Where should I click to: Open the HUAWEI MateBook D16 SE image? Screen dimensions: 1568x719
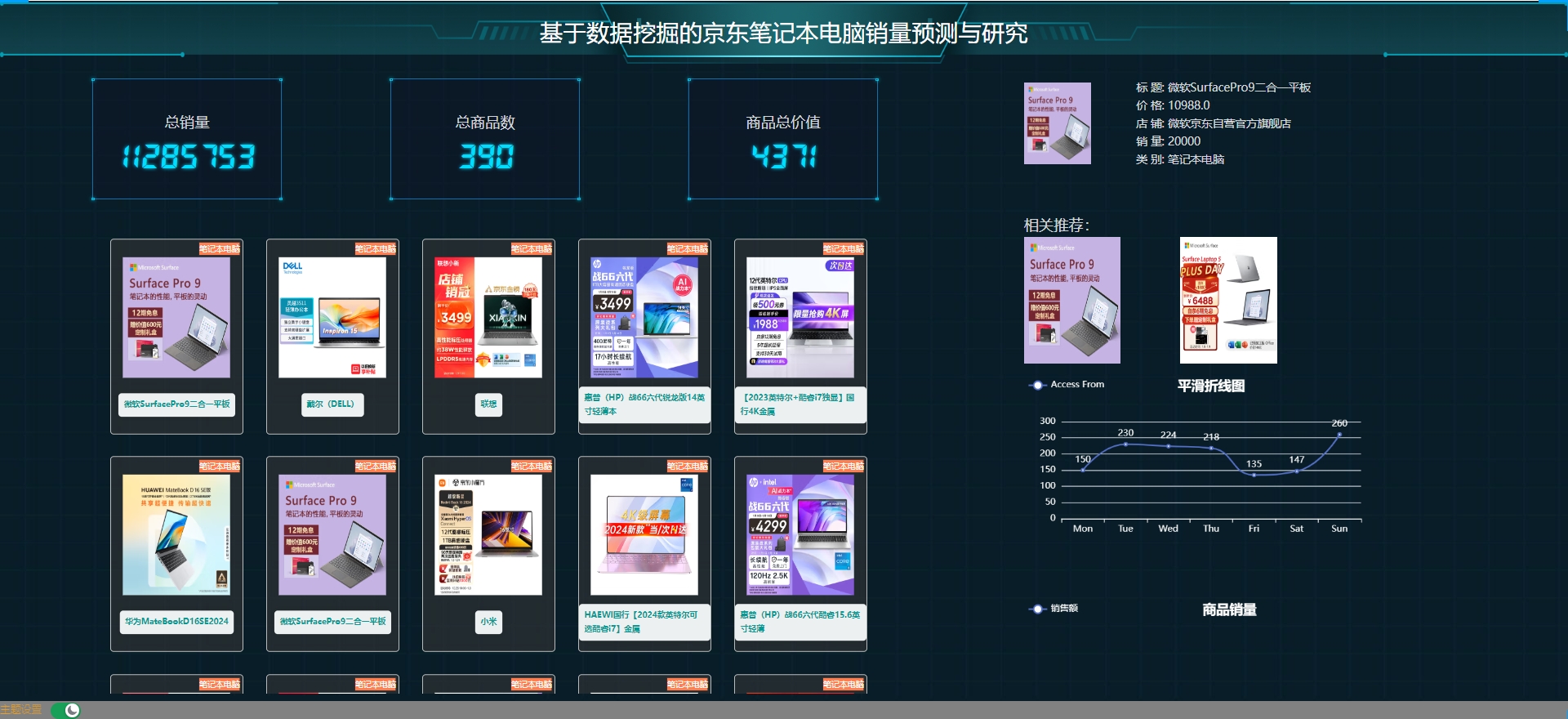pos(176,535)
